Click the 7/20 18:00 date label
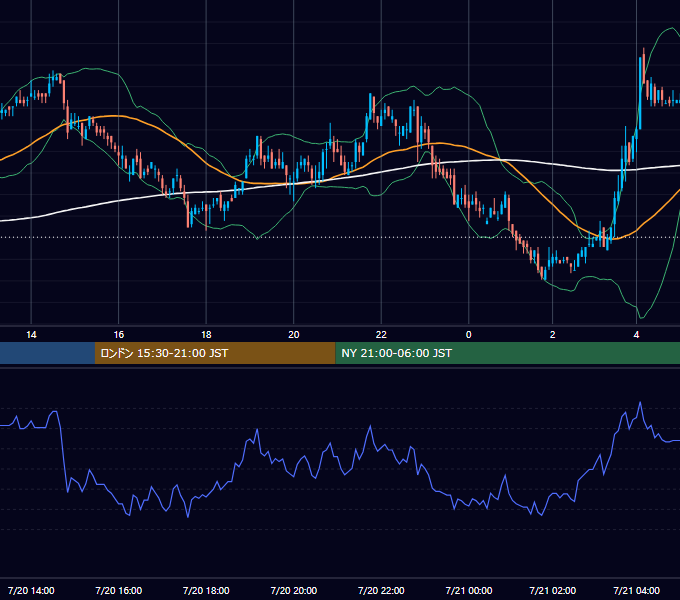The image size is (680, 600). pyautogui.click(x=206, y=590)
